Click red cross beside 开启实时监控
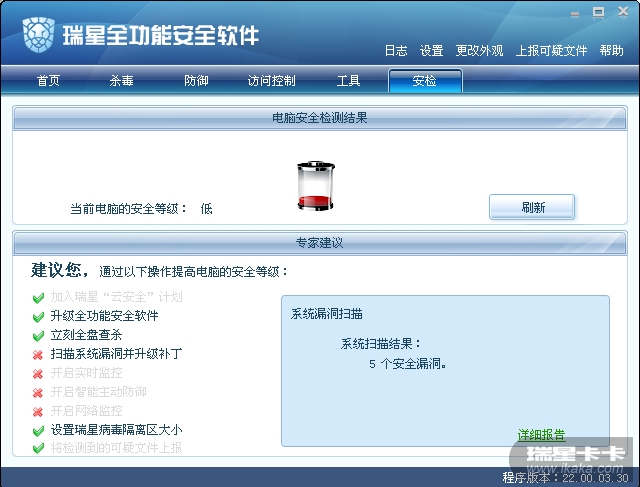Screen dimensions: 640x487 tap(38, 374)
